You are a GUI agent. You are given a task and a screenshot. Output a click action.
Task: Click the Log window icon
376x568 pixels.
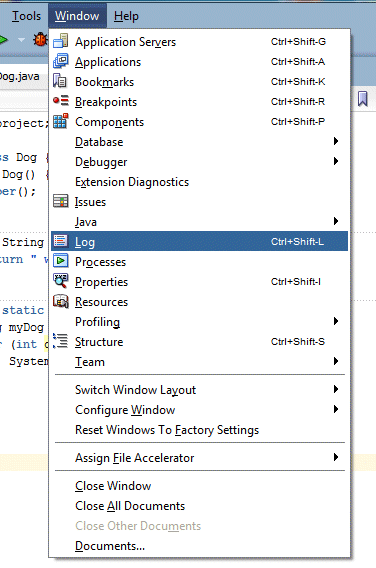[x=60, y=241]
